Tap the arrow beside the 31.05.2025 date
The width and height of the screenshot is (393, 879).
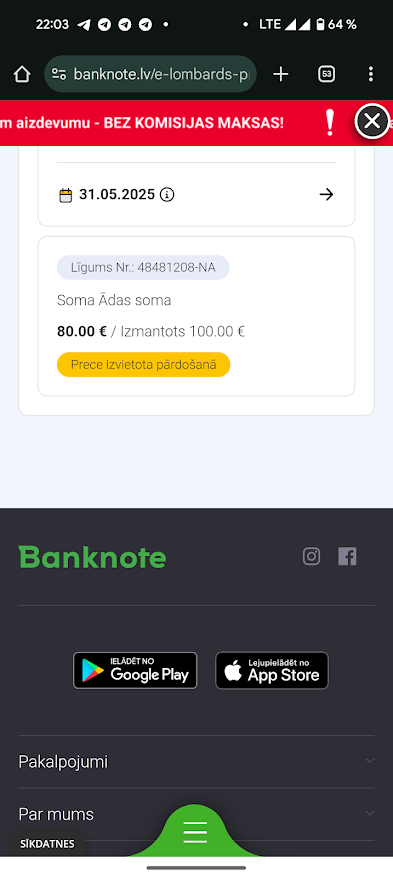(x=326, y=195)
